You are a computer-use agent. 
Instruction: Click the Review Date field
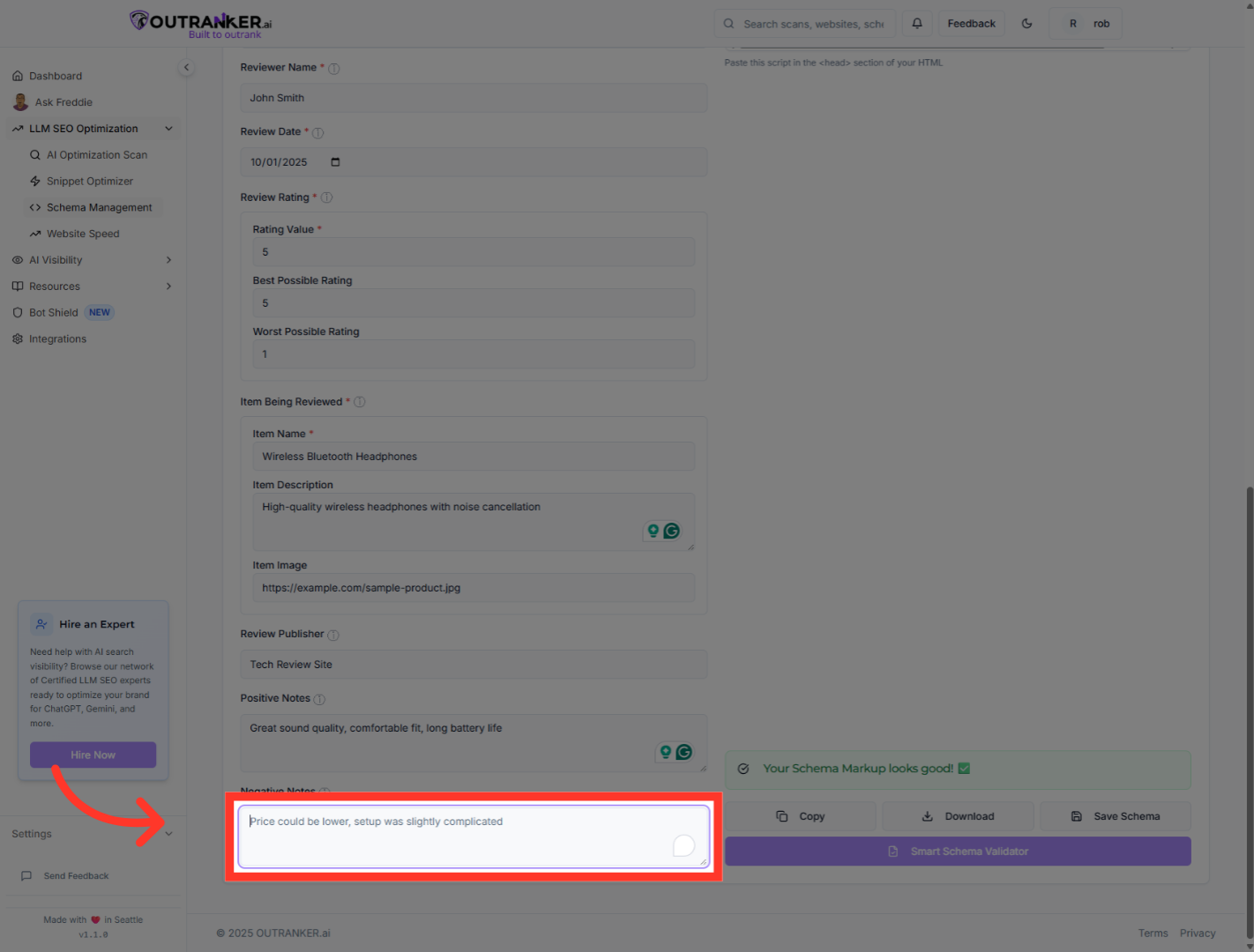[474, 162]
